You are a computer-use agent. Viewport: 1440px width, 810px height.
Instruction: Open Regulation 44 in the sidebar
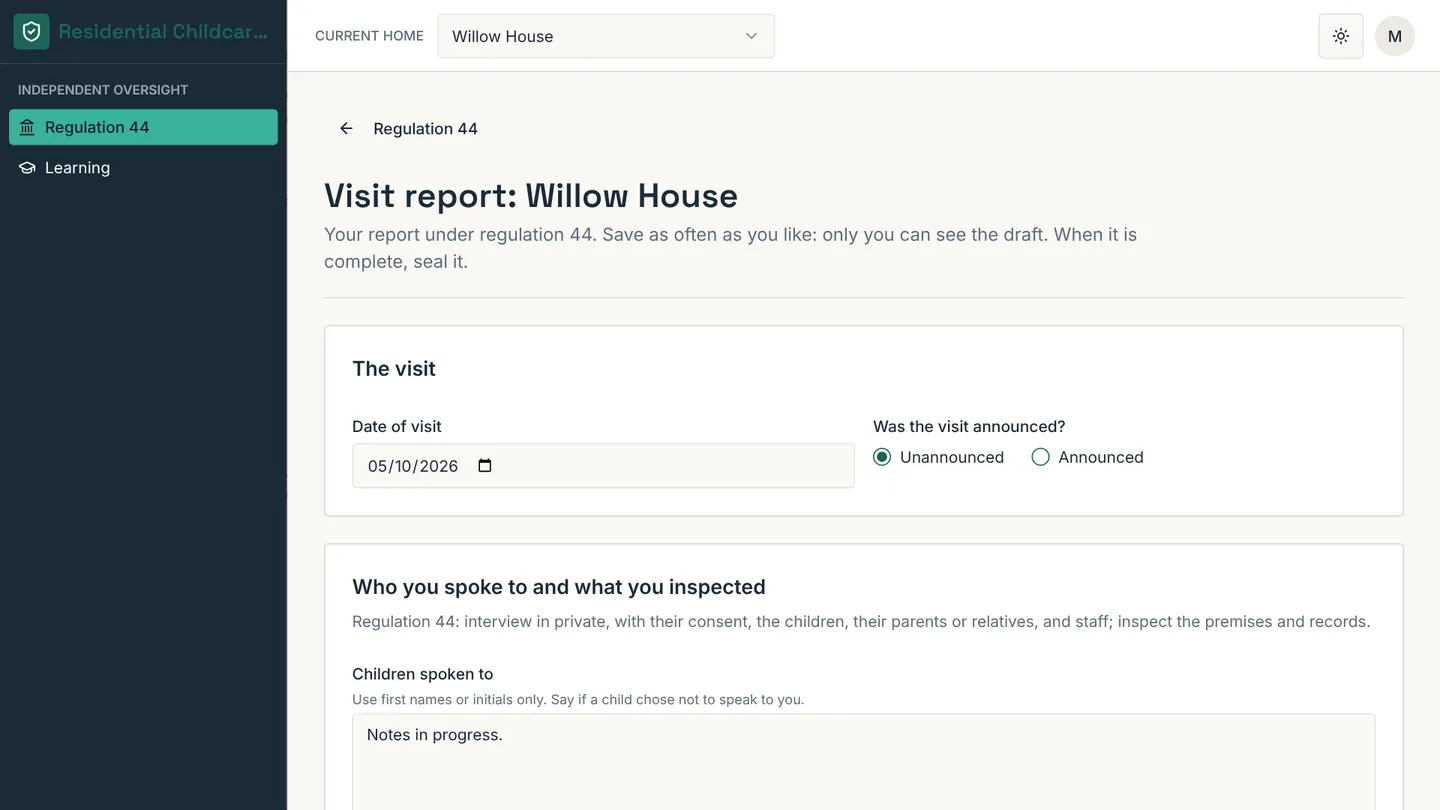click(x=143, y=127)
